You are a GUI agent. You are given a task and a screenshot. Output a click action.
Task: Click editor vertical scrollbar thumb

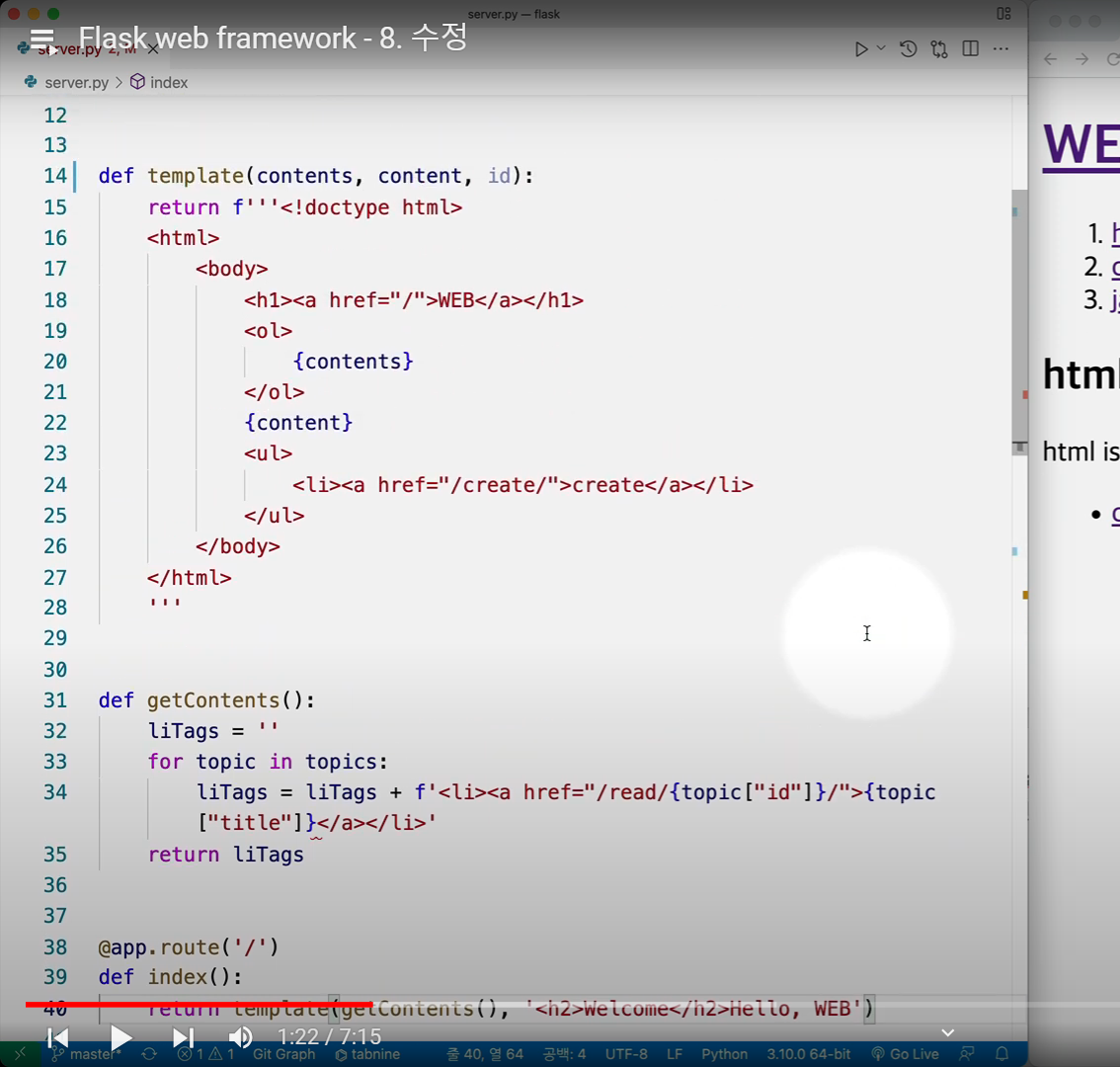tap(1019, 322)
